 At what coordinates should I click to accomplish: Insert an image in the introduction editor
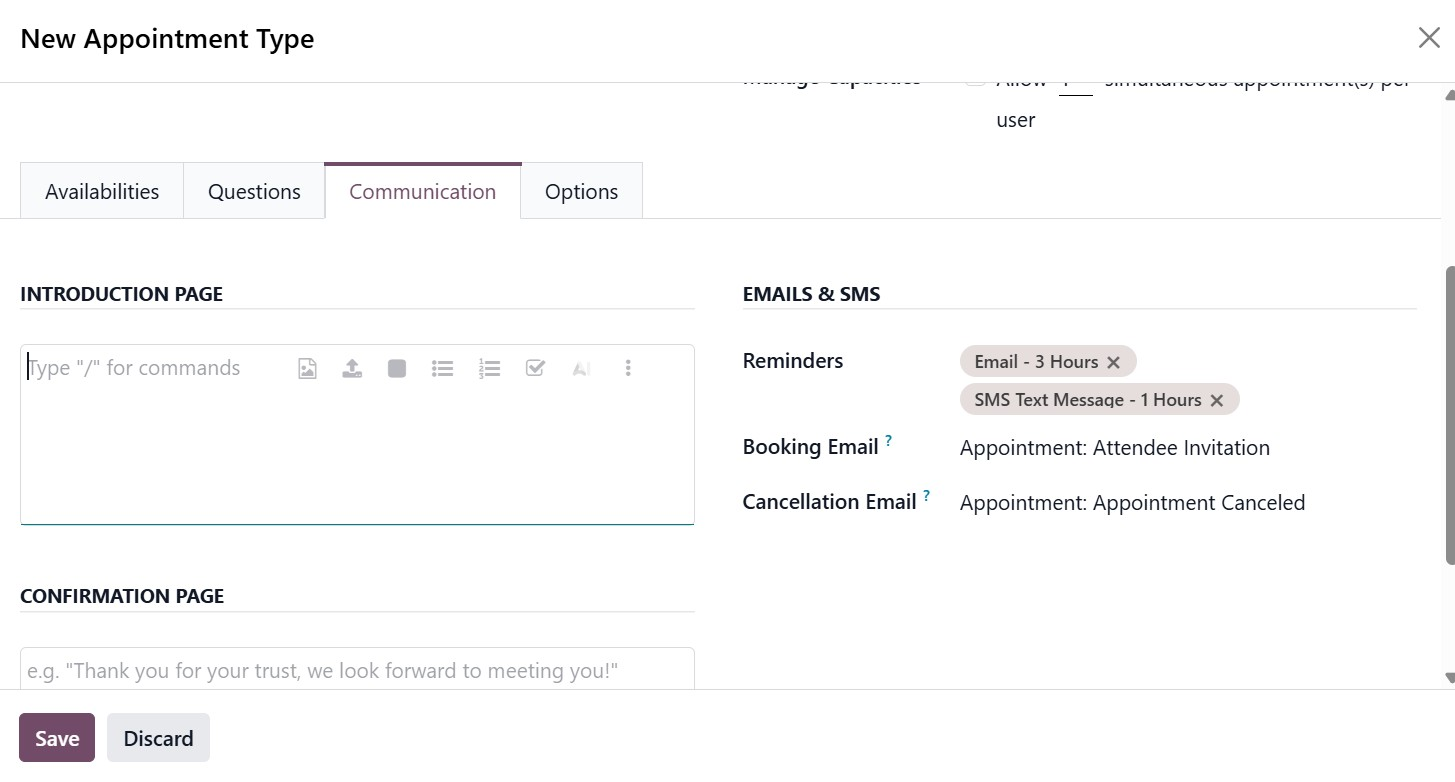coord(307,369)
